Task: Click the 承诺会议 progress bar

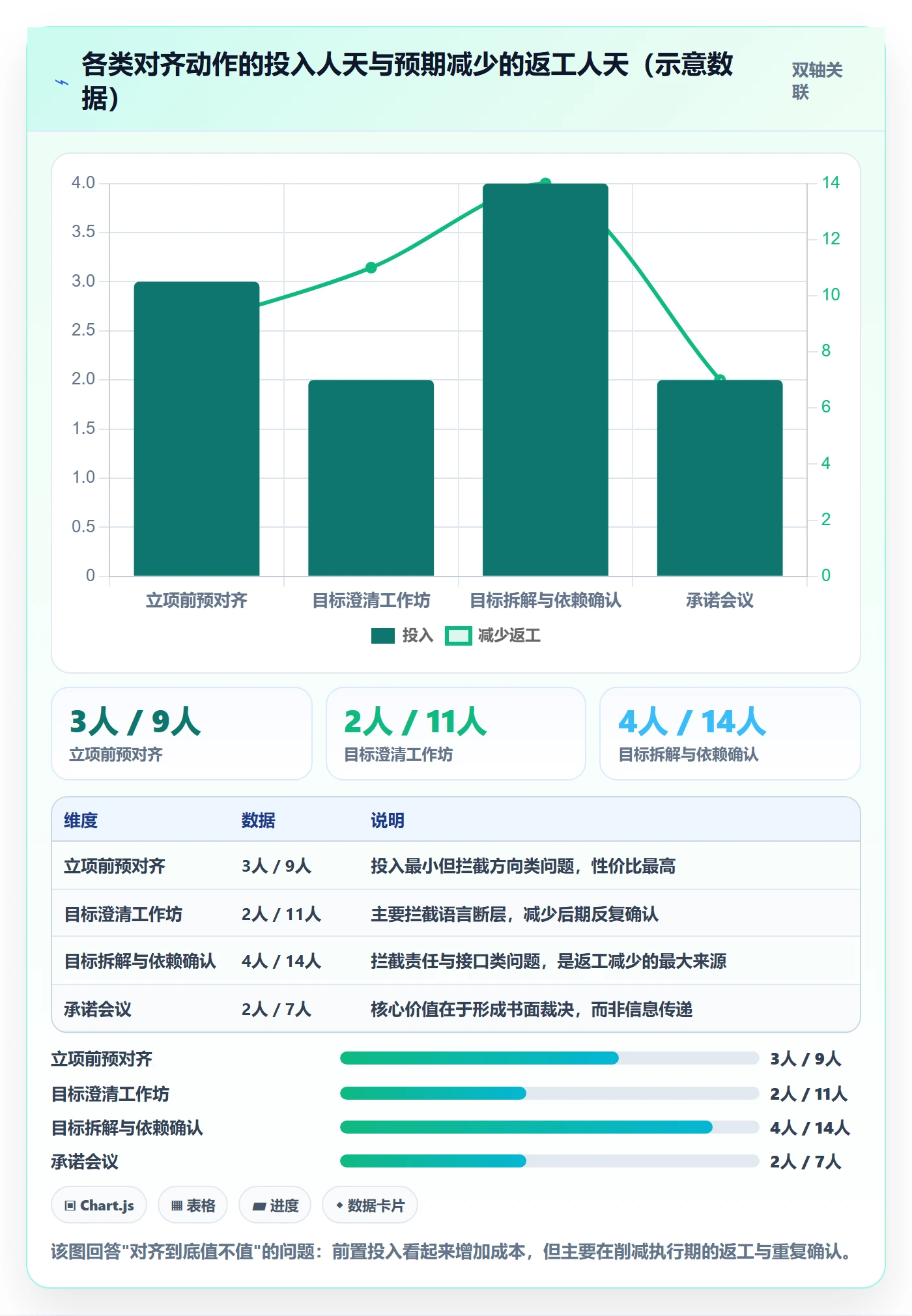Action: point(550,1161)
